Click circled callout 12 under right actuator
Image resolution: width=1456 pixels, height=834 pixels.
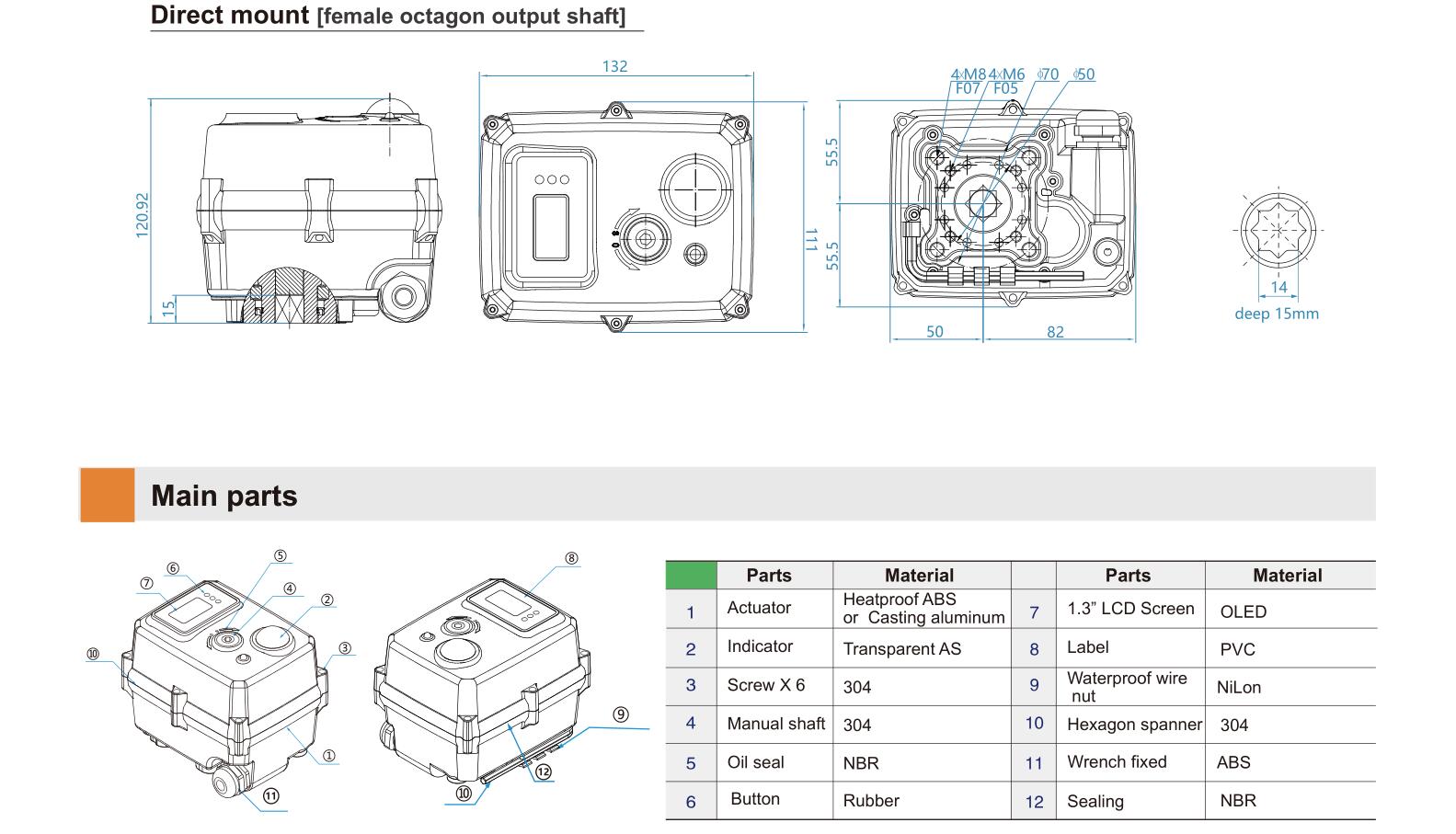tap(544, 771)
